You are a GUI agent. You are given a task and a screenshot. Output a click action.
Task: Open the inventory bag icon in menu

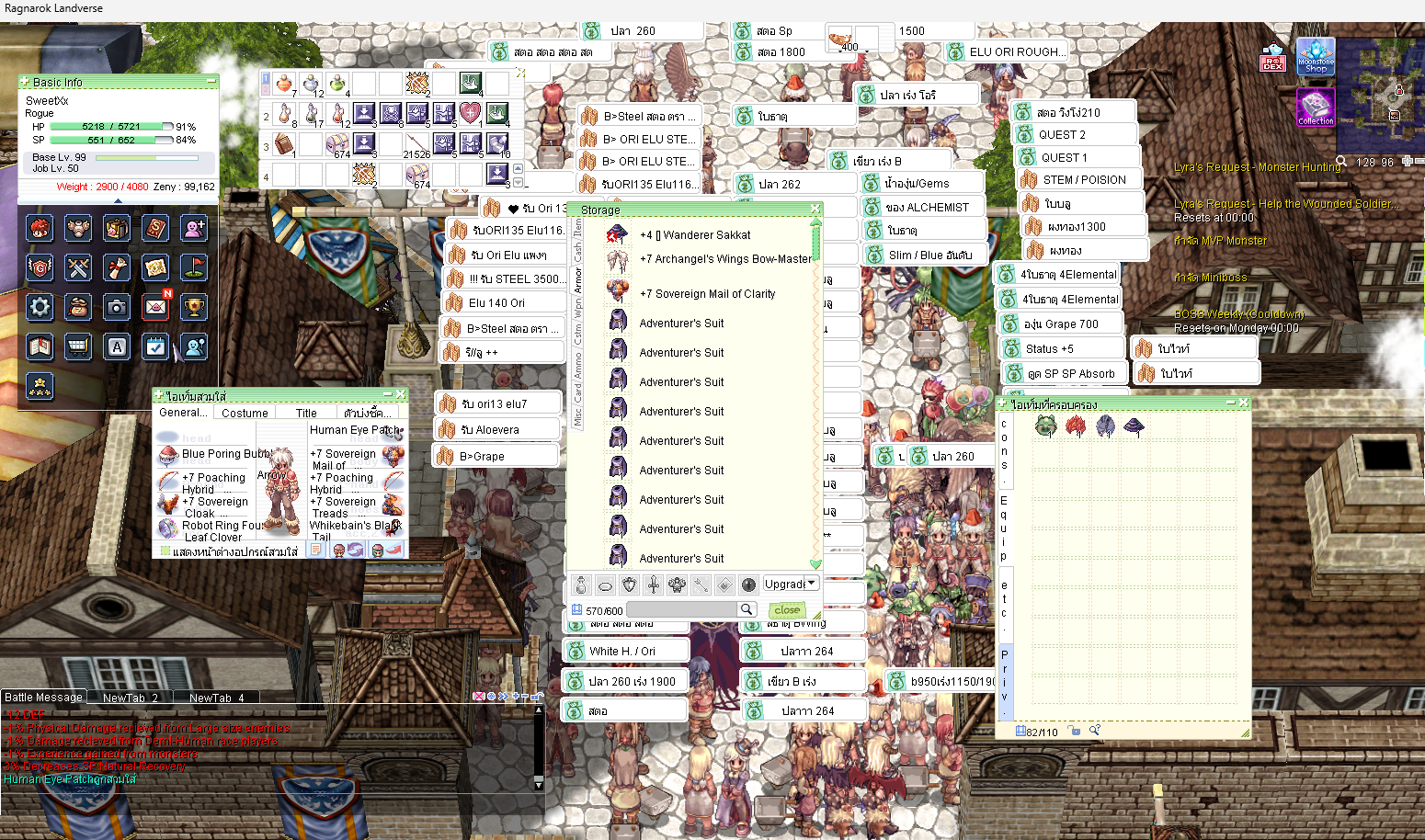click(117, 228)
